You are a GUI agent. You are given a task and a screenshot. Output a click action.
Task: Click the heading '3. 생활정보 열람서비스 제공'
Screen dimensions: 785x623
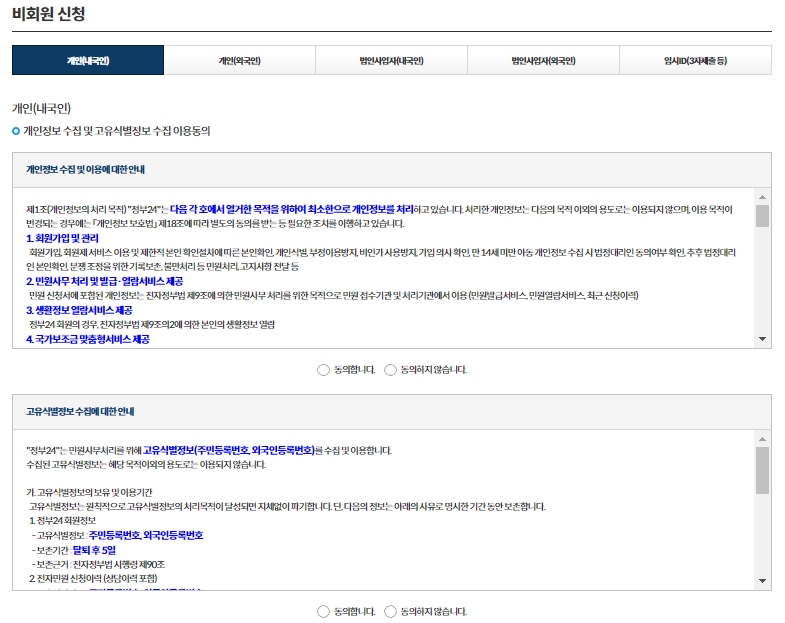pyautogui.click(x=80, y=310)
